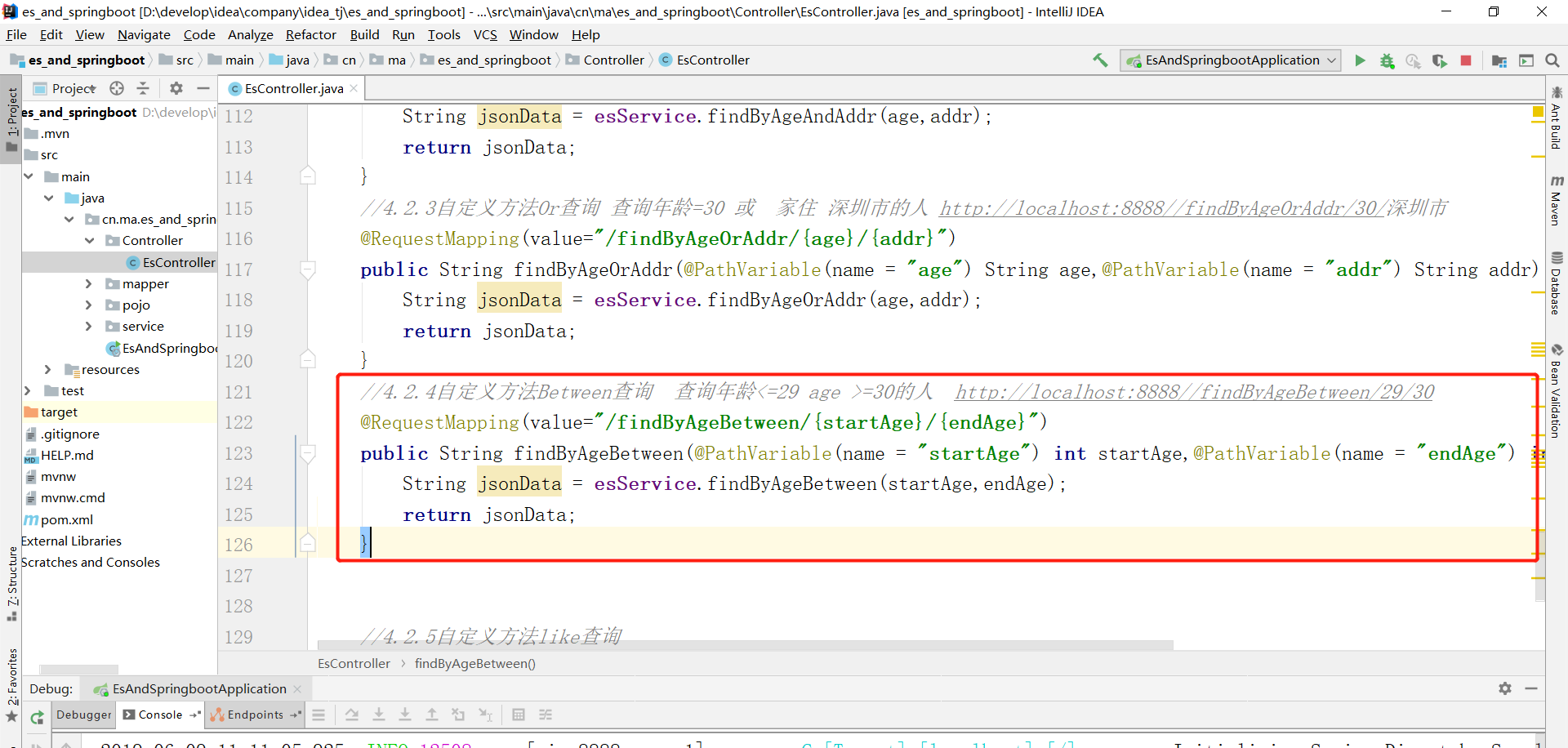1568x748 pixels.
Task: Expand the pojo package node
Action: point(89,305)
